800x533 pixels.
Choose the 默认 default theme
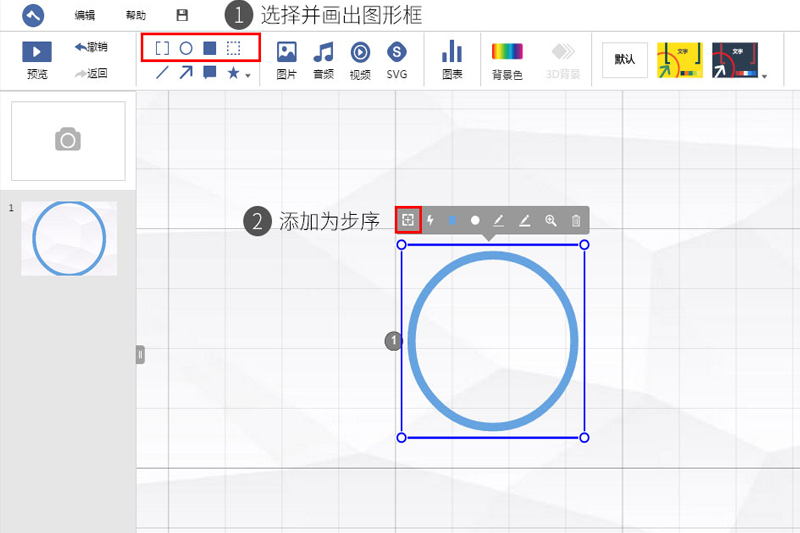click(625, 60)
